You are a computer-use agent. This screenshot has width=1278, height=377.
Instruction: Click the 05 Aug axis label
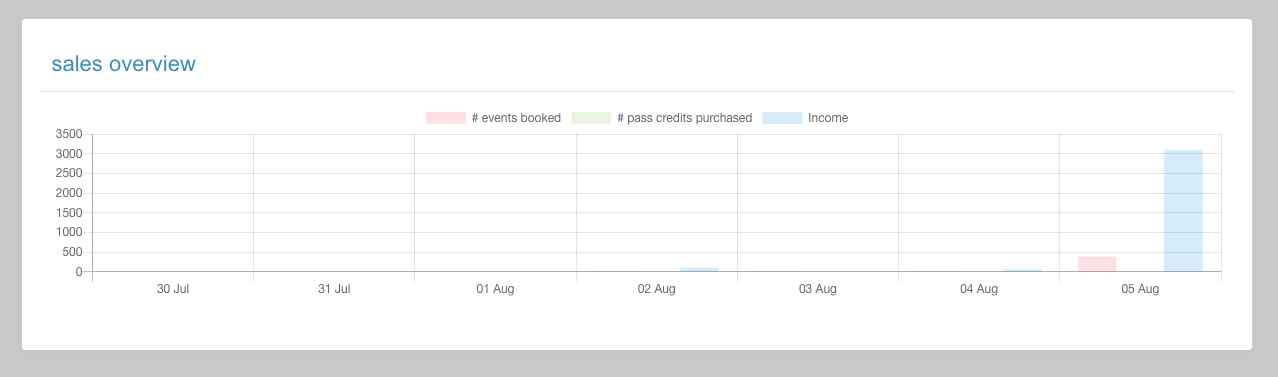tap(1140, 289)
